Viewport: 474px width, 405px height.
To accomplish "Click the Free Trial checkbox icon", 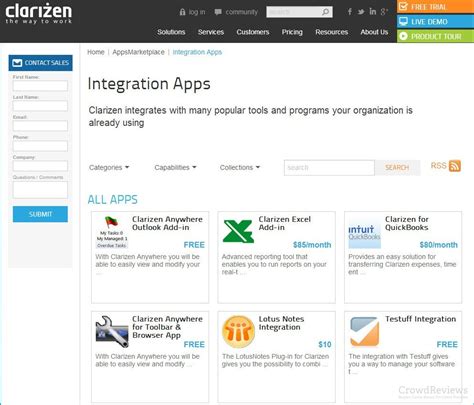I will click(403, 6).
